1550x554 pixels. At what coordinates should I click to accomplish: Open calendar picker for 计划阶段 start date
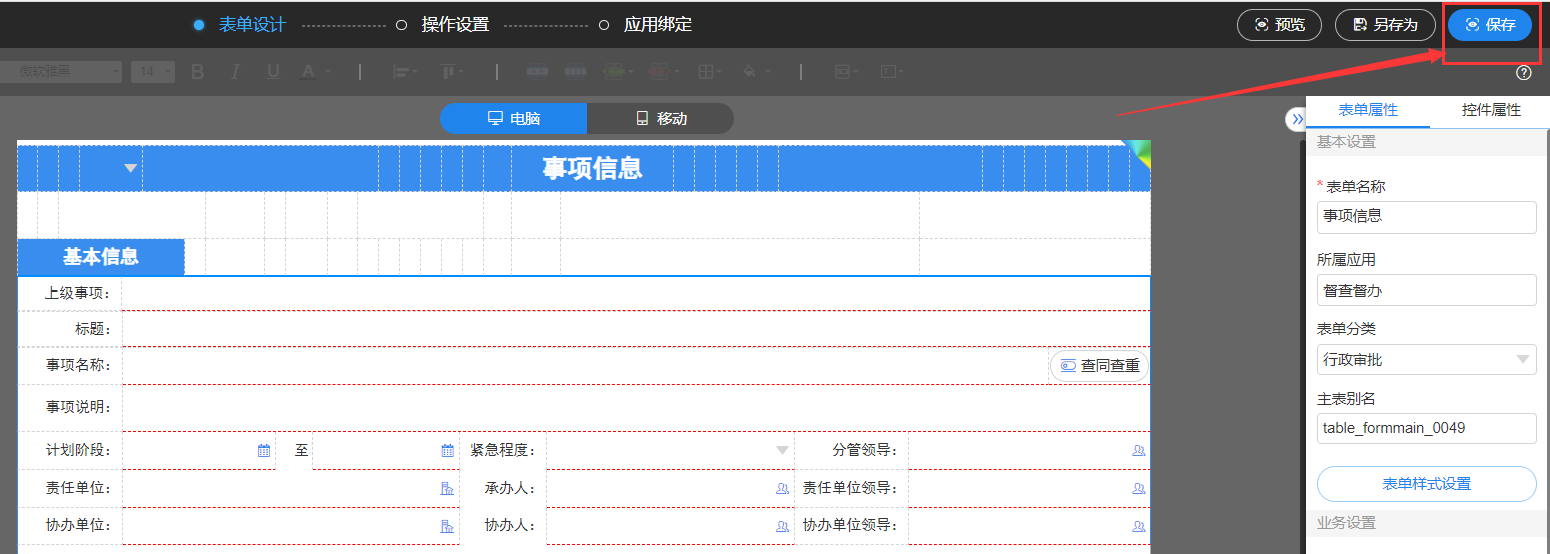coord(264,451)
